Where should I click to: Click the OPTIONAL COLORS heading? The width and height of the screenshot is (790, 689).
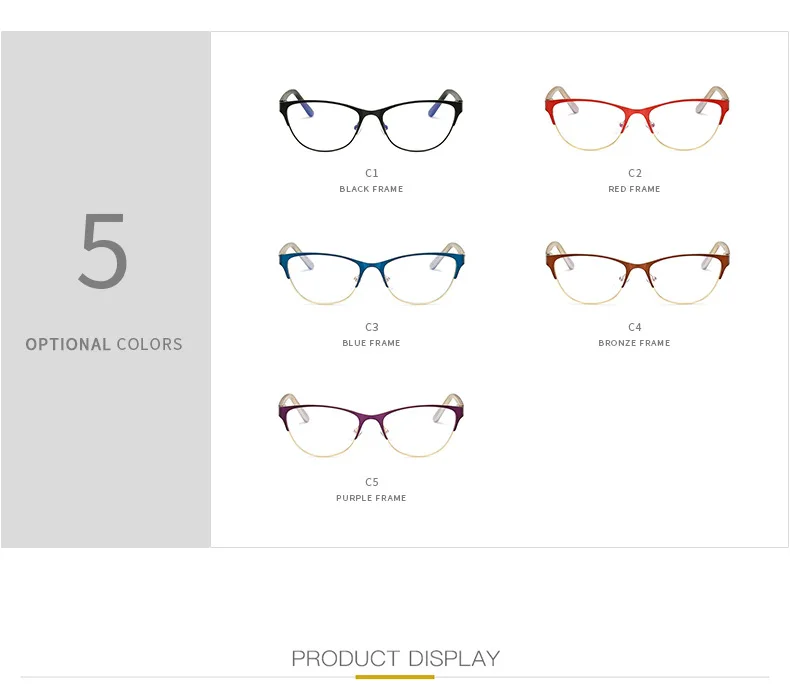click(x=104, y=344)
